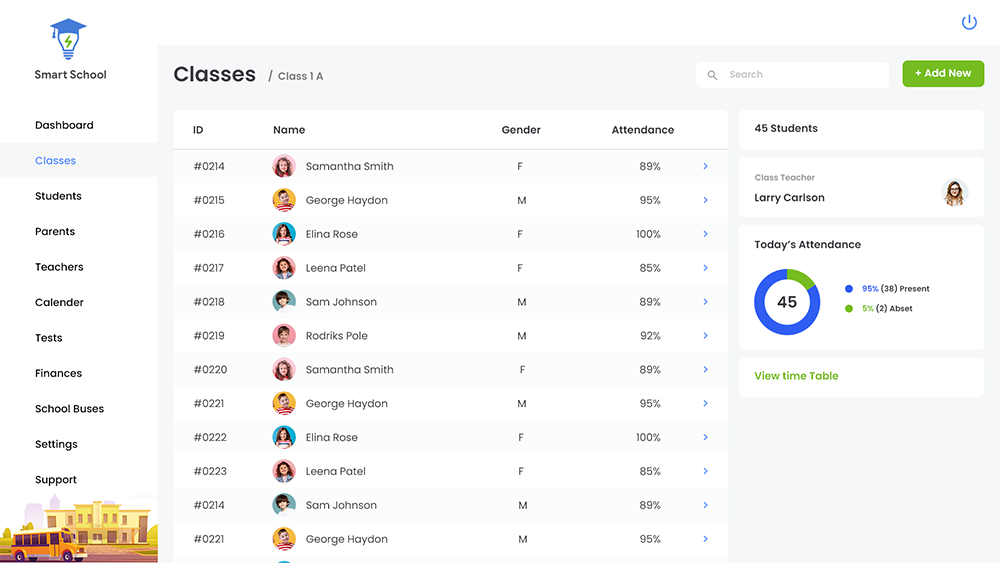1000x563 pixels.
Task: Go to Students in the sidebar
Action: click(58, 196)
